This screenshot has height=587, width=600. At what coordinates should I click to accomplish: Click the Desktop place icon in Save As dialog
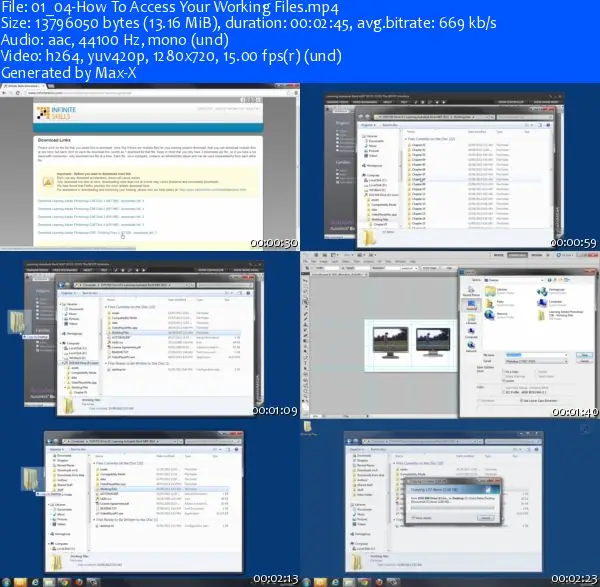(x=471, y=305)
